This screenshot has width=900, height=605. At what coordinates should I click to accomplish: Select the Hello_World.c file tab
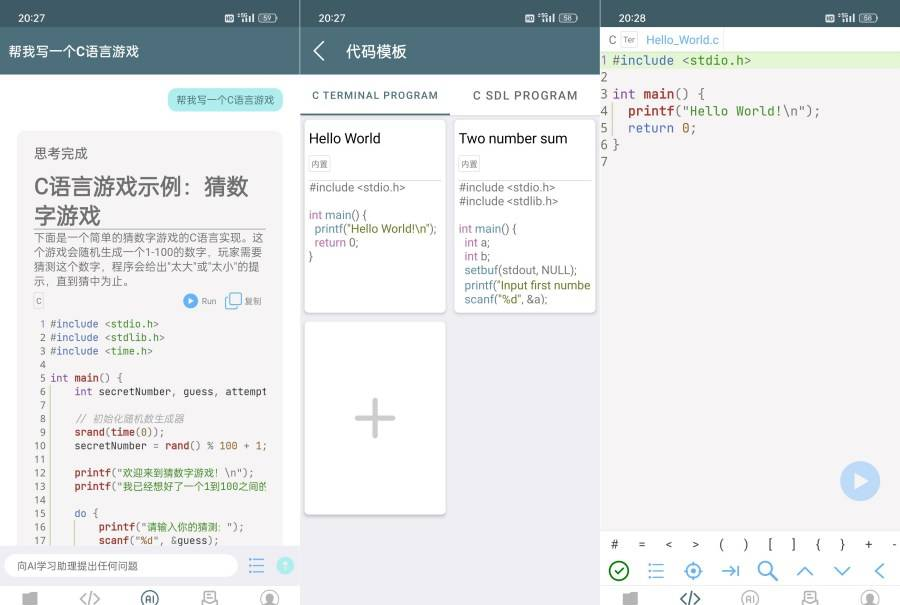click(x=682, y=40)
